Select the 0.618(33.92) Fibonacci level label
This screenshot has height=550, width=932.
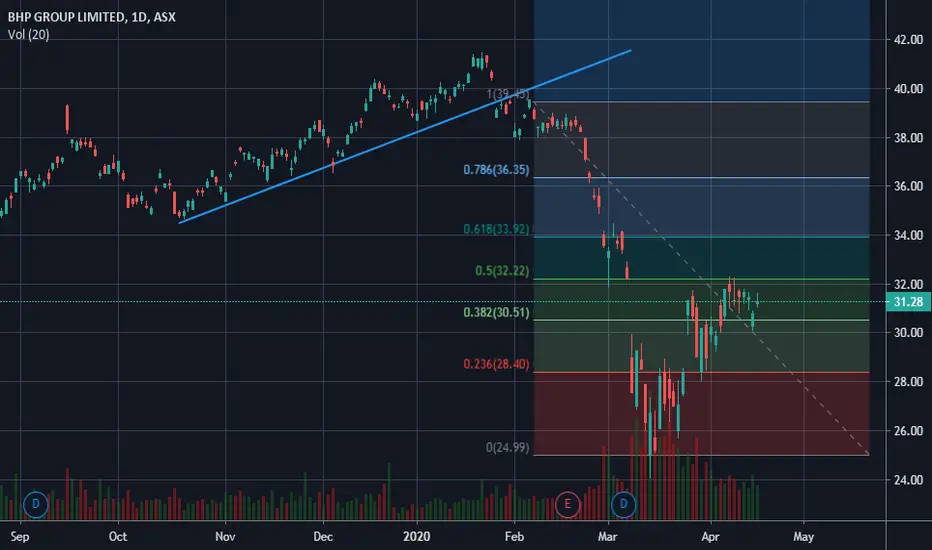496,229
